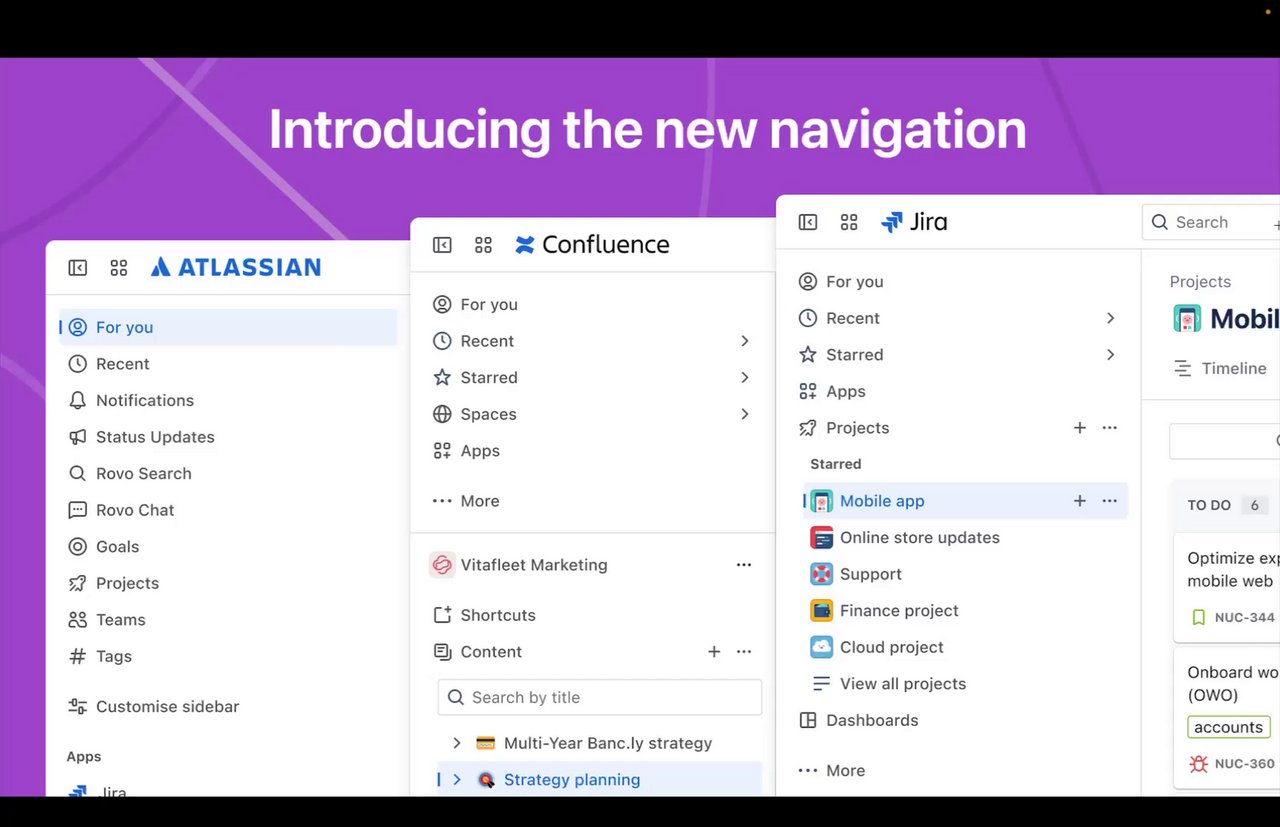Open issue NUC-360

(x=1244, y=764)
